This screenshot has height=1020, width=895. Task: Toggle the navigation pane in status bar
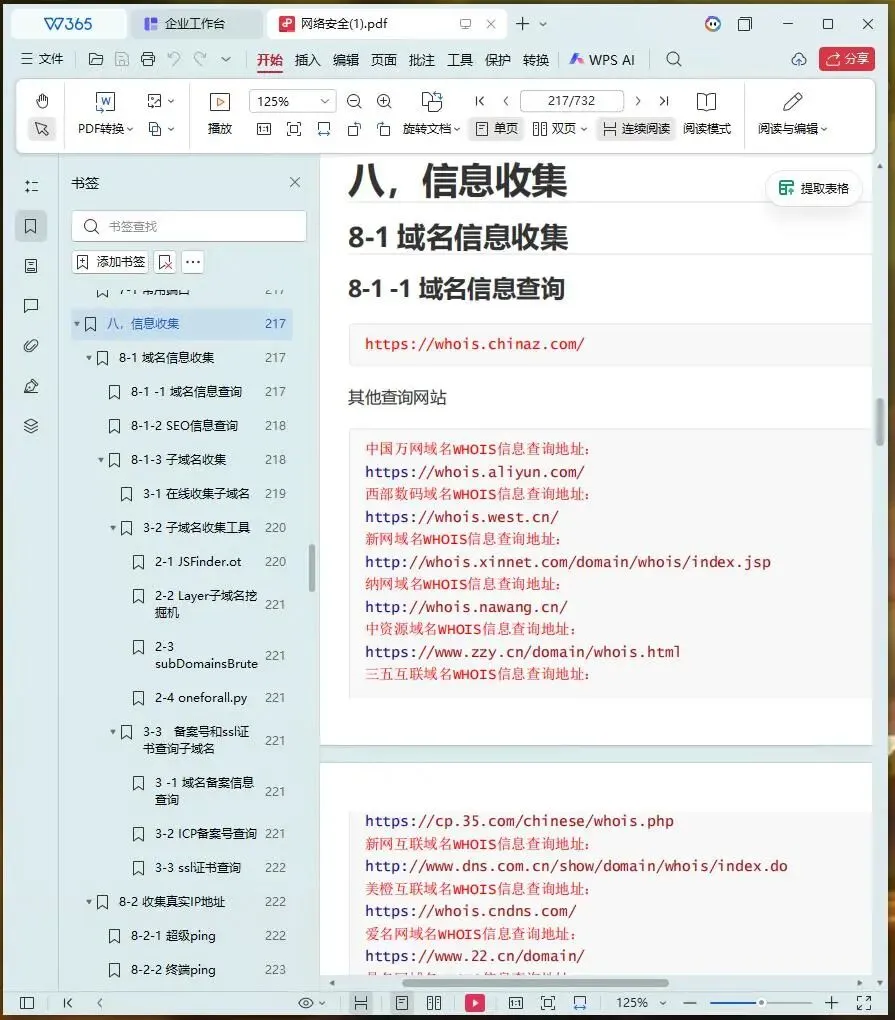click(x=27, y=1003)
